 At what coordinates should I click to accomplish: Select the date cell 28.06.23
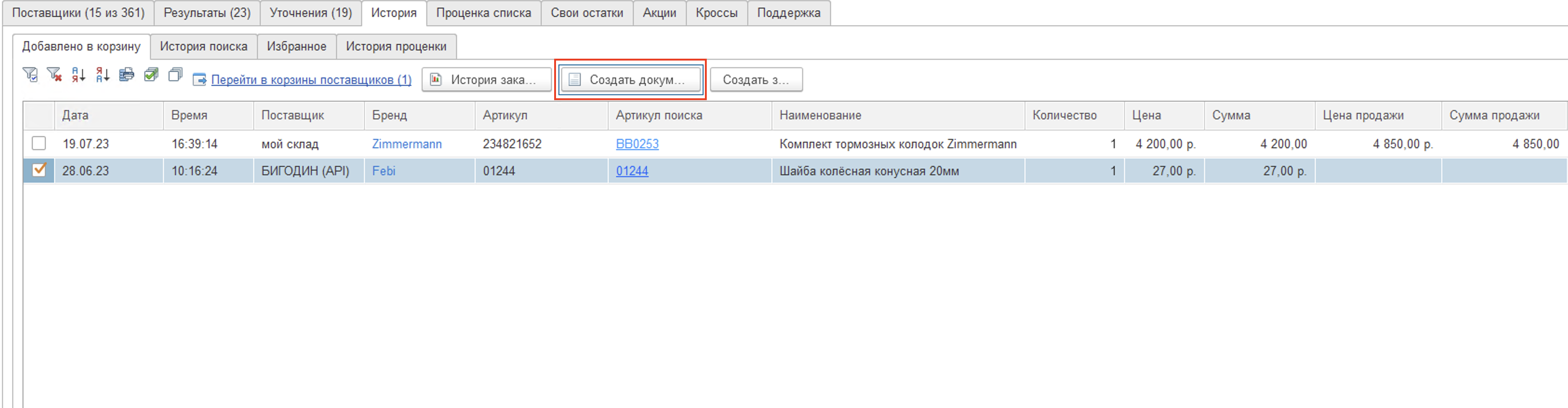click(109, 171)
